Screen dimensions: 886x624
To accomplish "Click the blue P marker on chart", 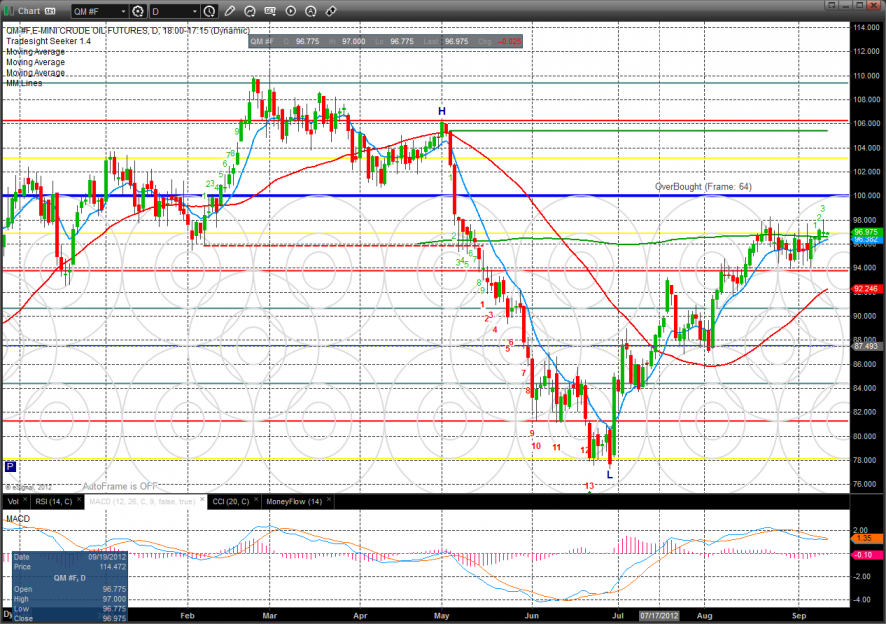I will (x=10, y=466).
